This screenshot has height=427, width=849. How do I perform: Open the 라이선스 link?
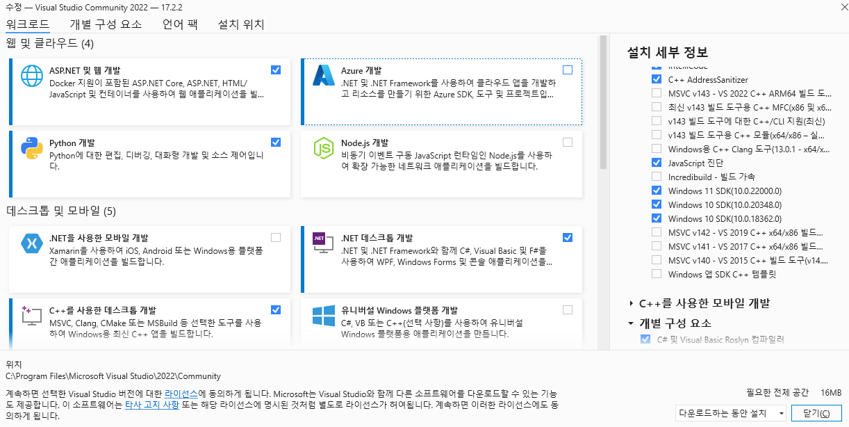tap(181, 394)
